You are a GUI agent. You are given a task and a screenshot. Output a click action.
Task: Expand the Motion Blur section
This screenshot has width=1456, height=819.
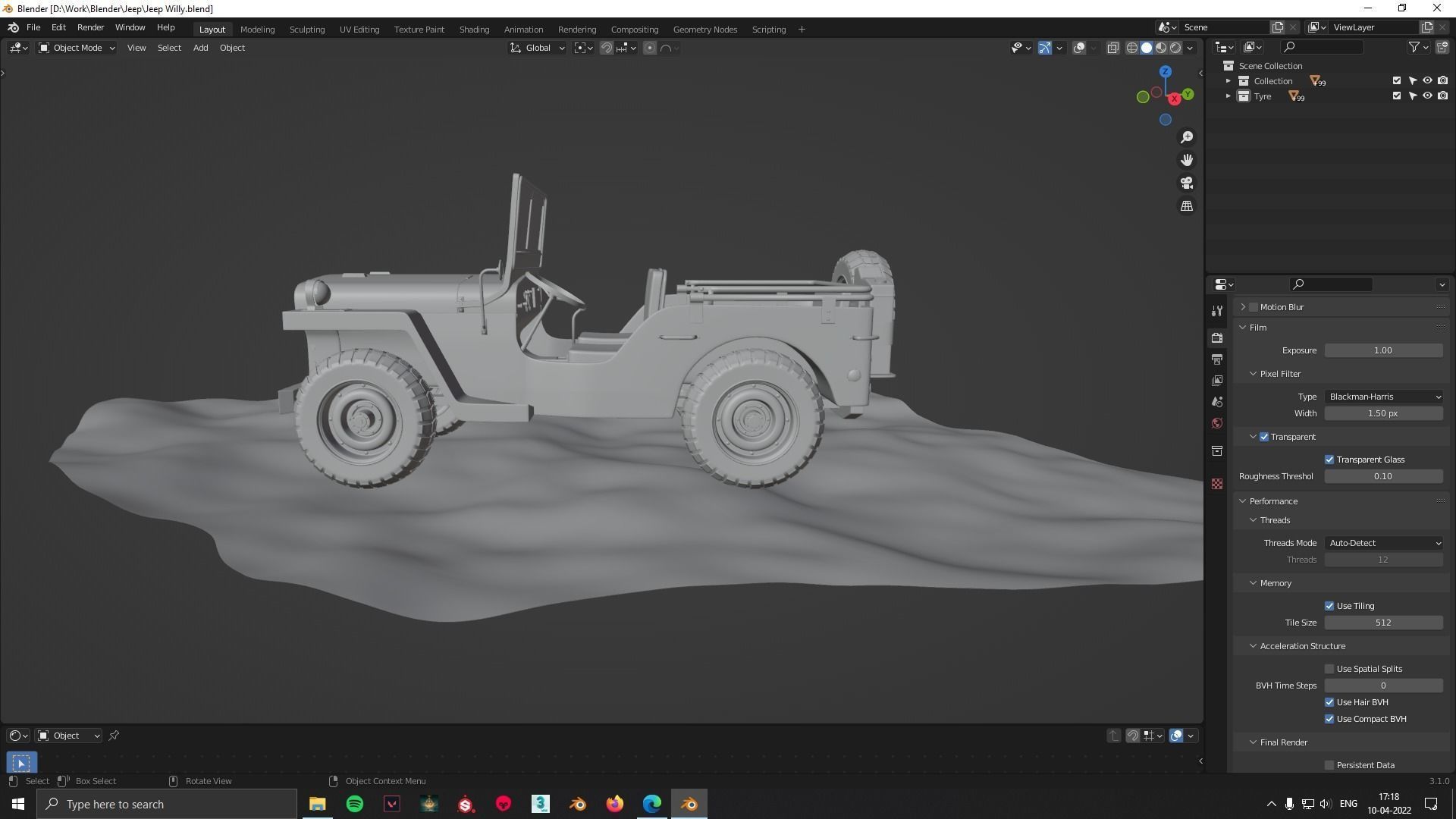coord(1243,307)
